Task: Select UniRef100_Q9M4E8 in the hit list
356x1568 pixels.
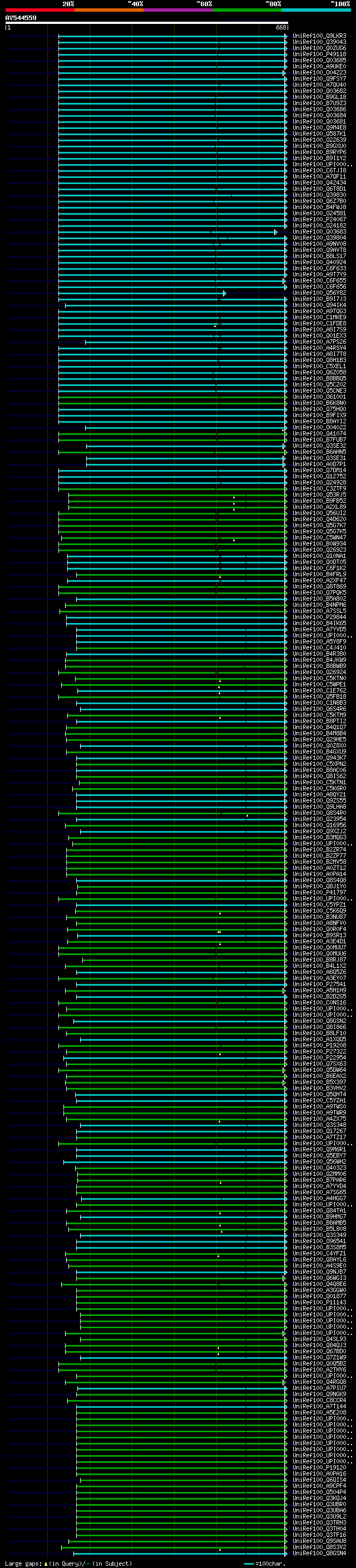Action: coord(319,128)
